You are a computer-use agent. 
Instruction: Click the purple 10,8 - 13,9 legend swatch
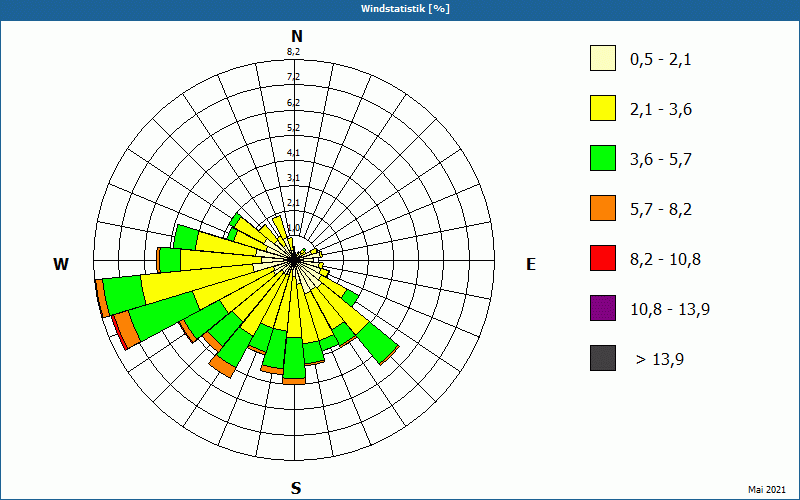[x=603, y=308]
